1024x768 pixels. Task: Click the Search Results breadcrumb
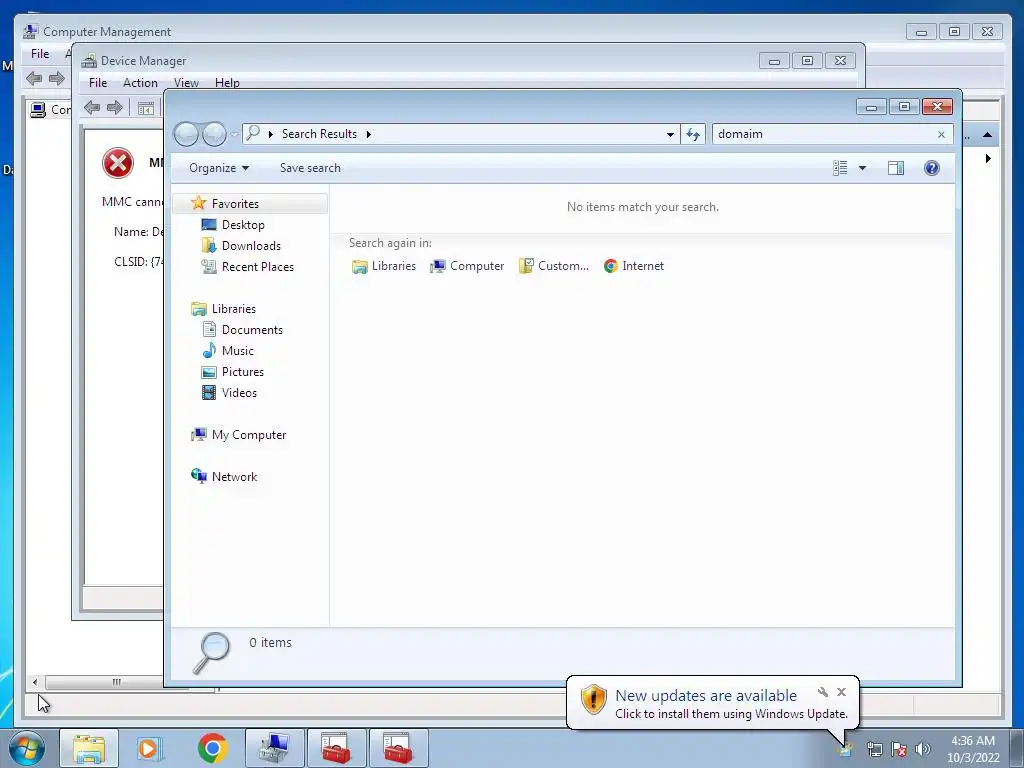(x=319, y=134)
